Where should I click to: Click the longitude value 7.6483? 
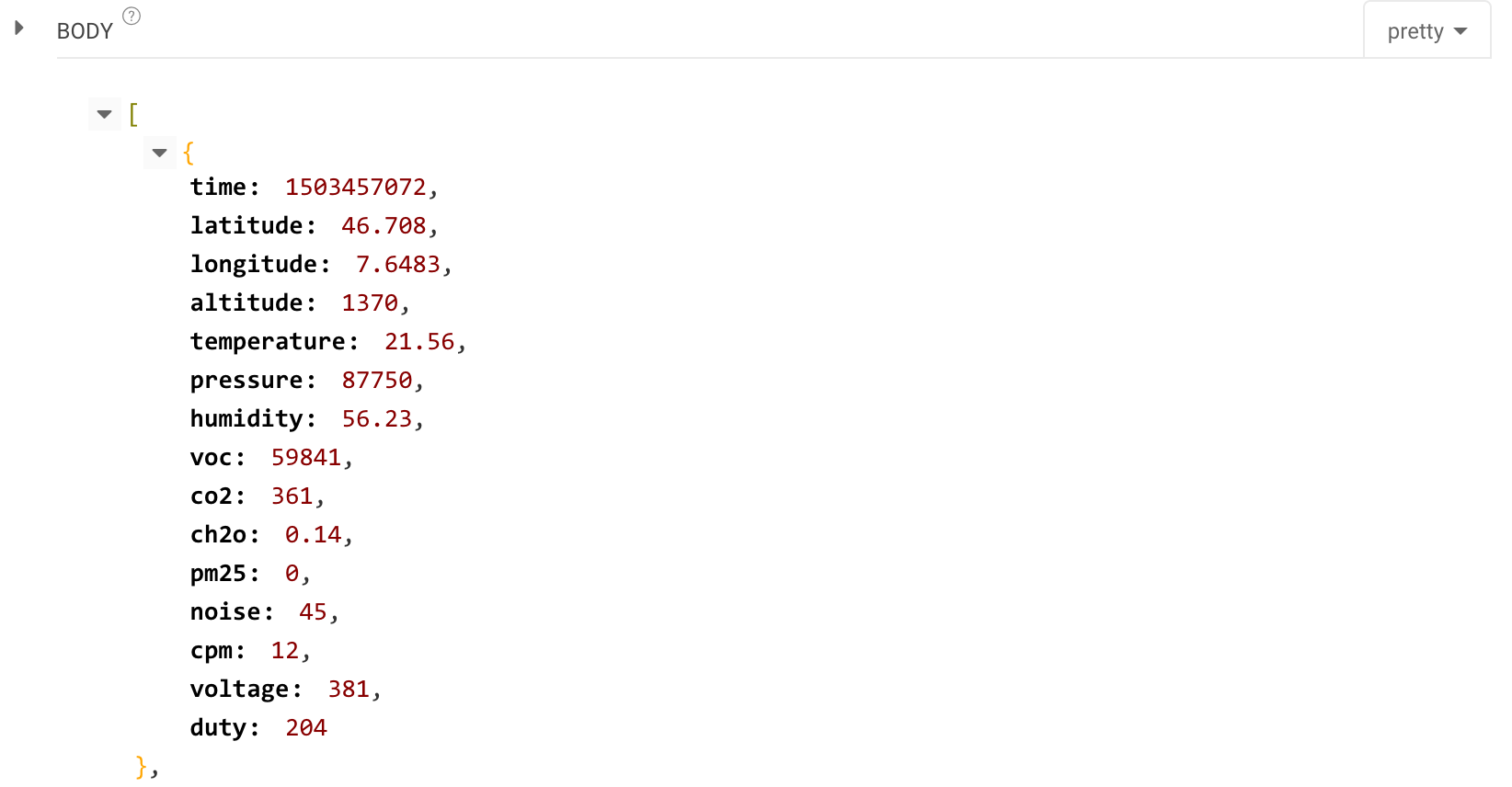(x=398, y=264)
